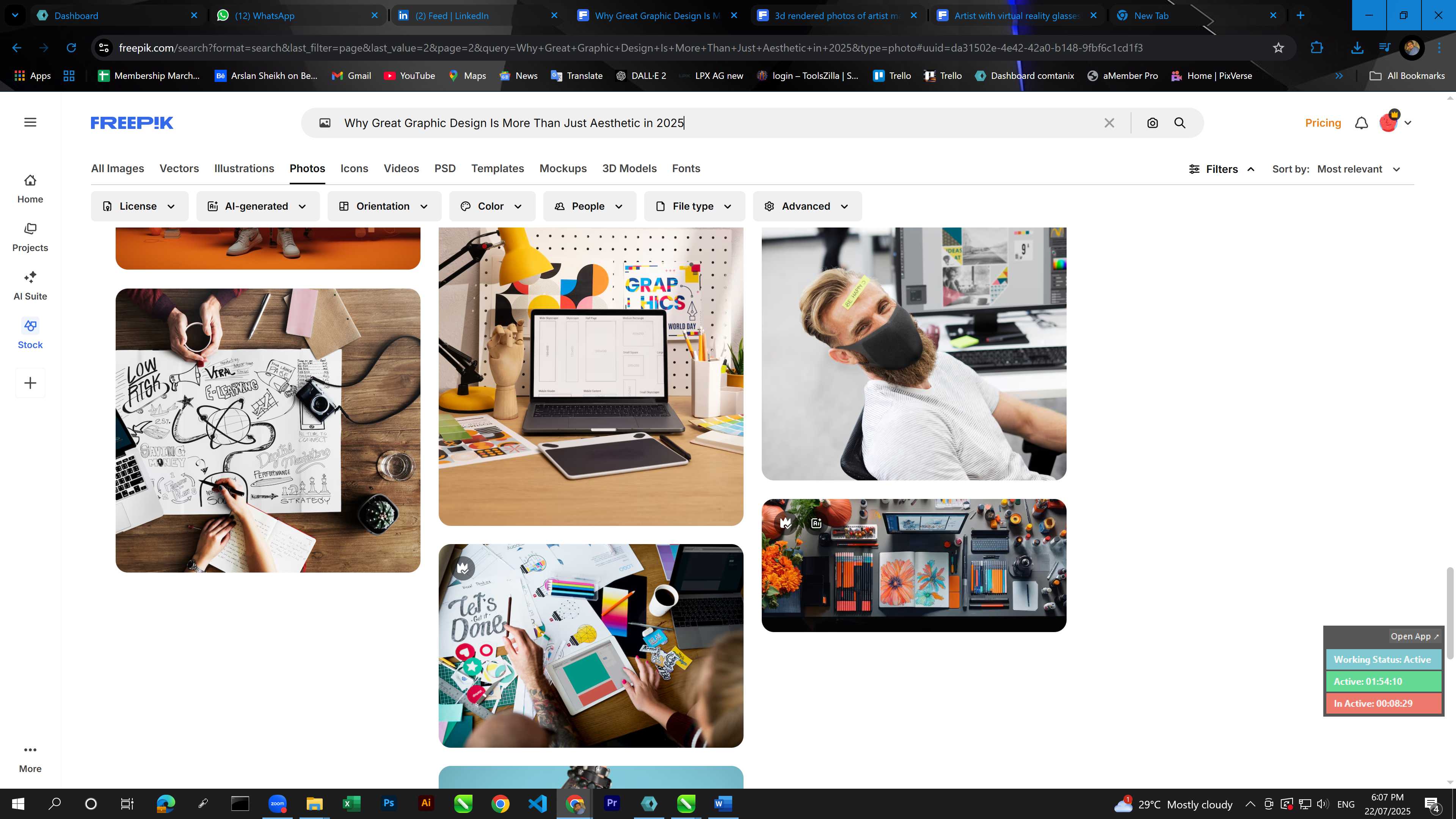1456x819 pixels.
Task: Open Gmail bookmark
Action: 351,76
